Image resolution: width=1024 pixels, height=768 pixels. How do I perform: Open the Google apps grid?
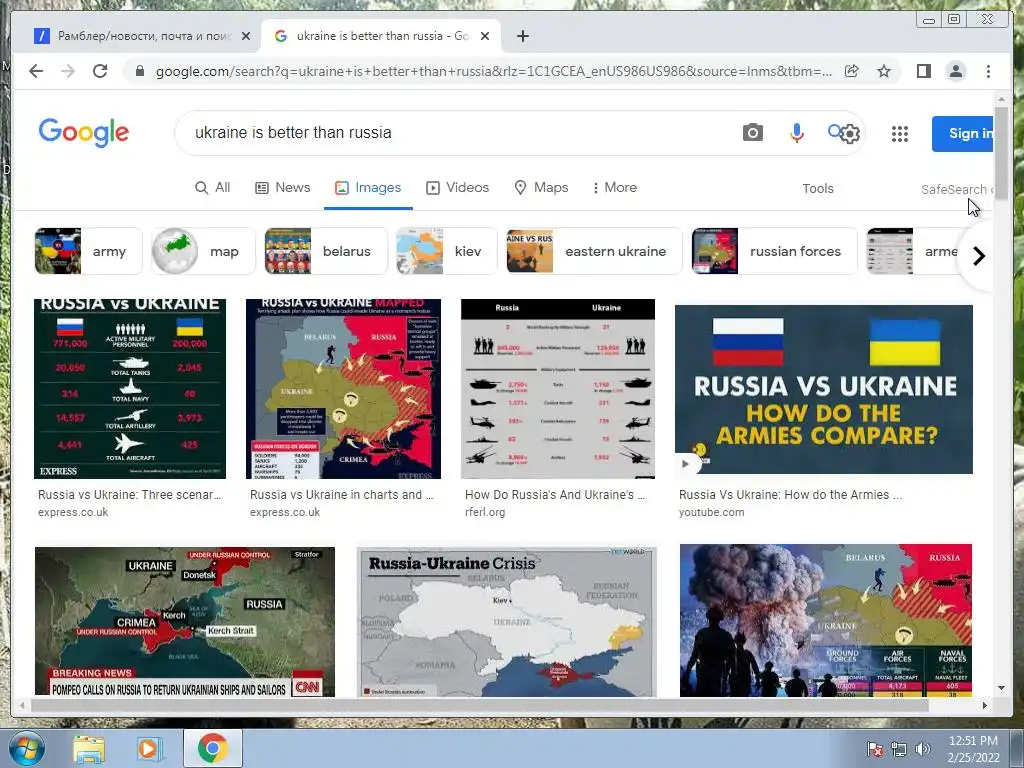(900, 134)
